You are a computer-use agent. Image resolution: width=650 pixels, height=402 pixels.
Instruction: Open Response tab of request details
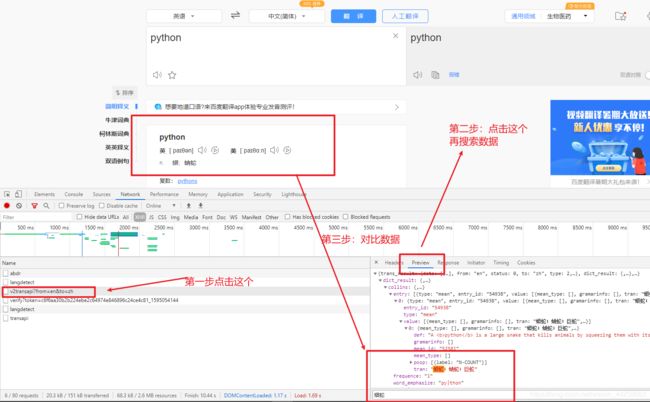pos(448,263)
